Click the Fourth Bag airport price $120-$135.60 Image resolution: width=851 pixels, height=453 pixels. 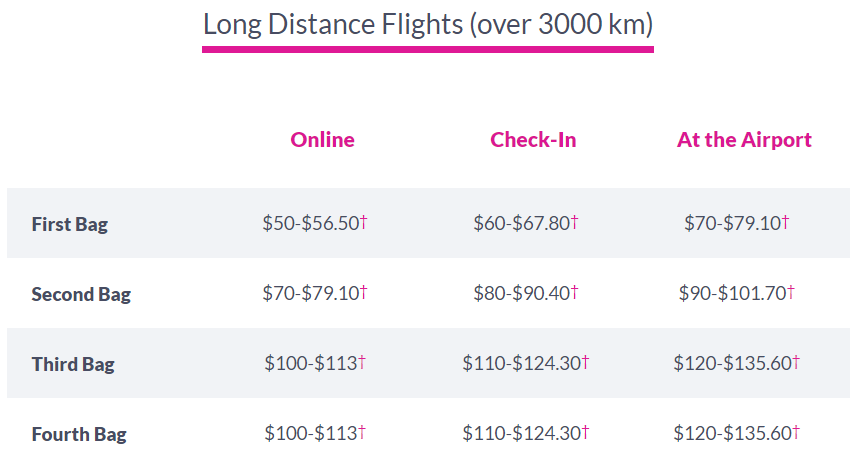(732, 433)
